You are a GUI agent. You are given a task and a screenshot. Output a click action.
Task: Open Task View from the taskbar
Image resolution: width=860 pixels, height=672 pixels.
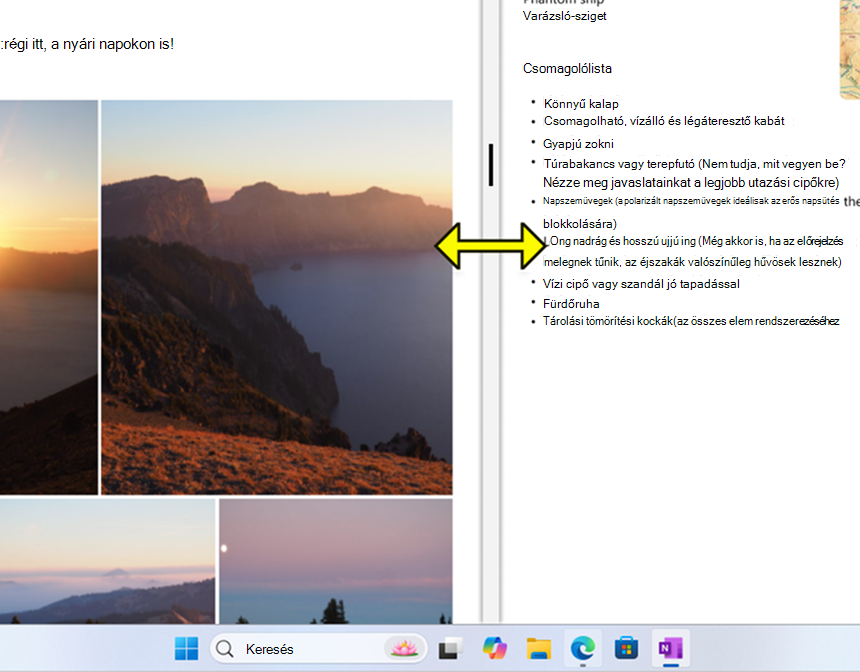pos(450,649)
